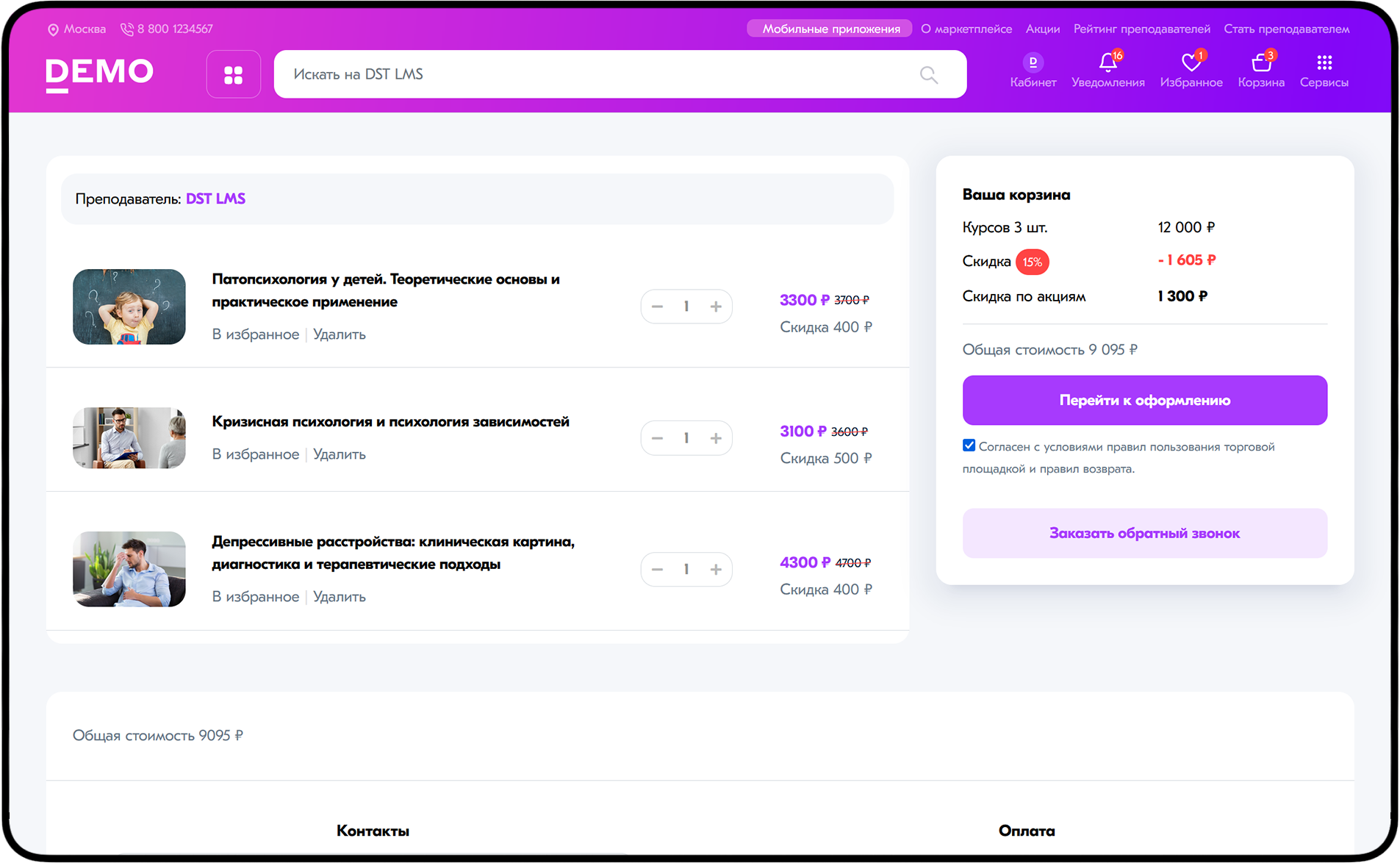Screen dimensions: 1400x863
Task: Click the Оплата heading
Action: [1027, 831]
